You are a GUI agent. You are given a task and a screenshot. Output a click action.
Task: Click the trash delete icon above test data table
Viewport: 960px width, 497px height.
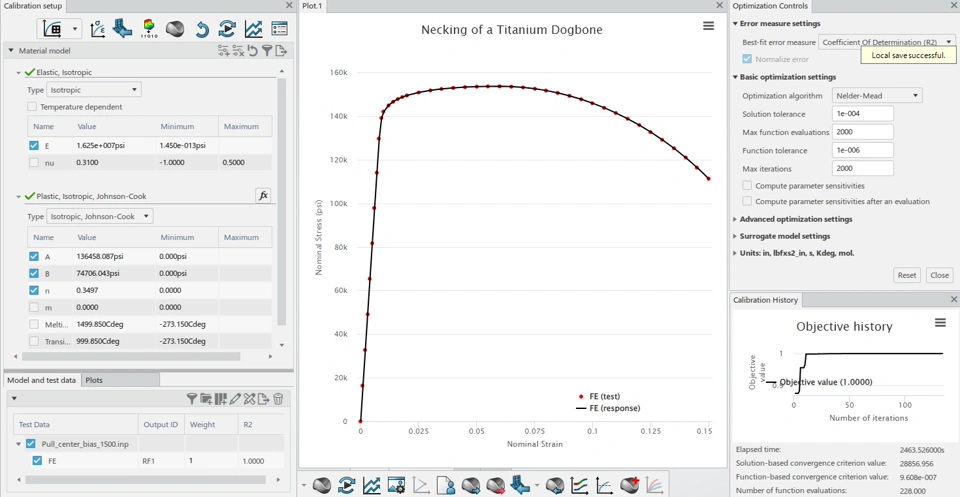pos(278,399)
